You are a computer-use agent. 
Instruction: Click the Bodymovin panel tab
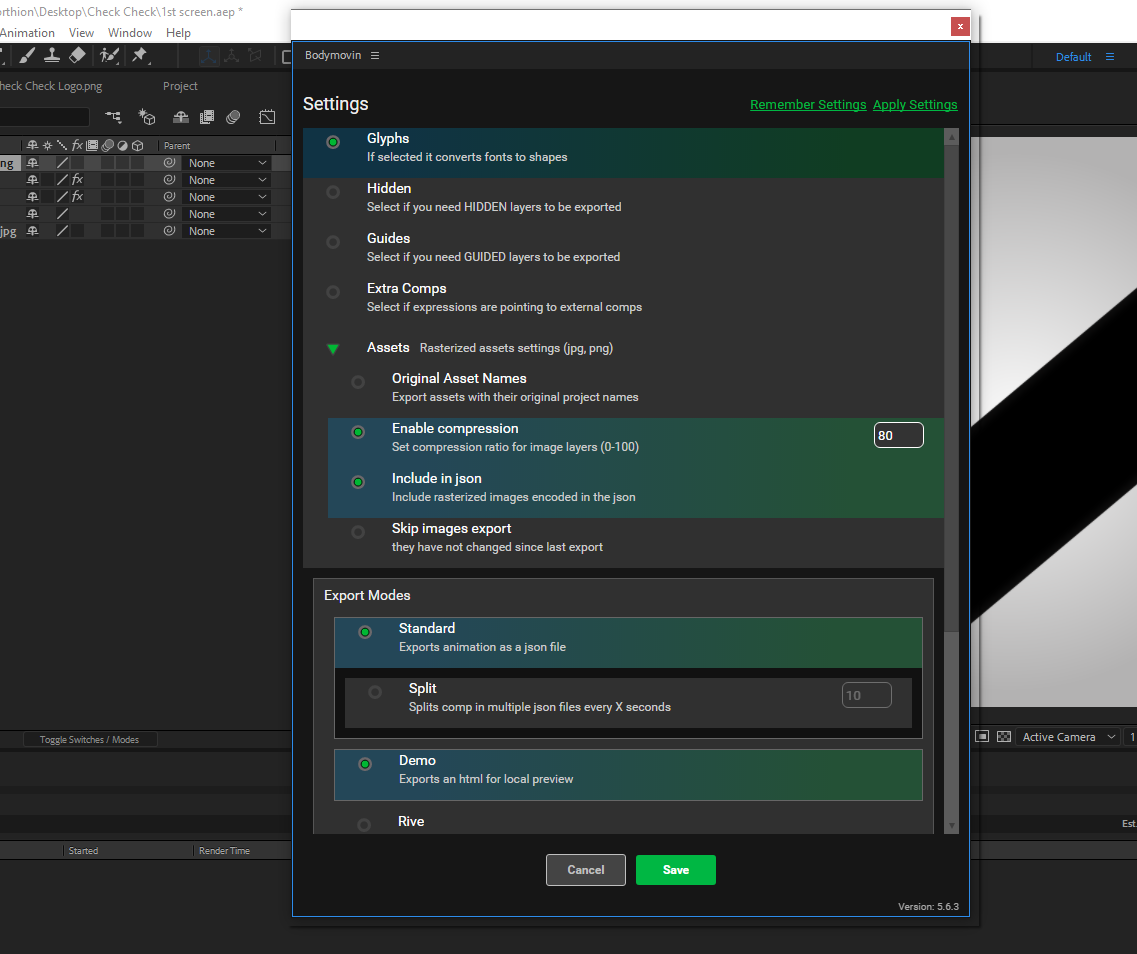tap(333, 55)
